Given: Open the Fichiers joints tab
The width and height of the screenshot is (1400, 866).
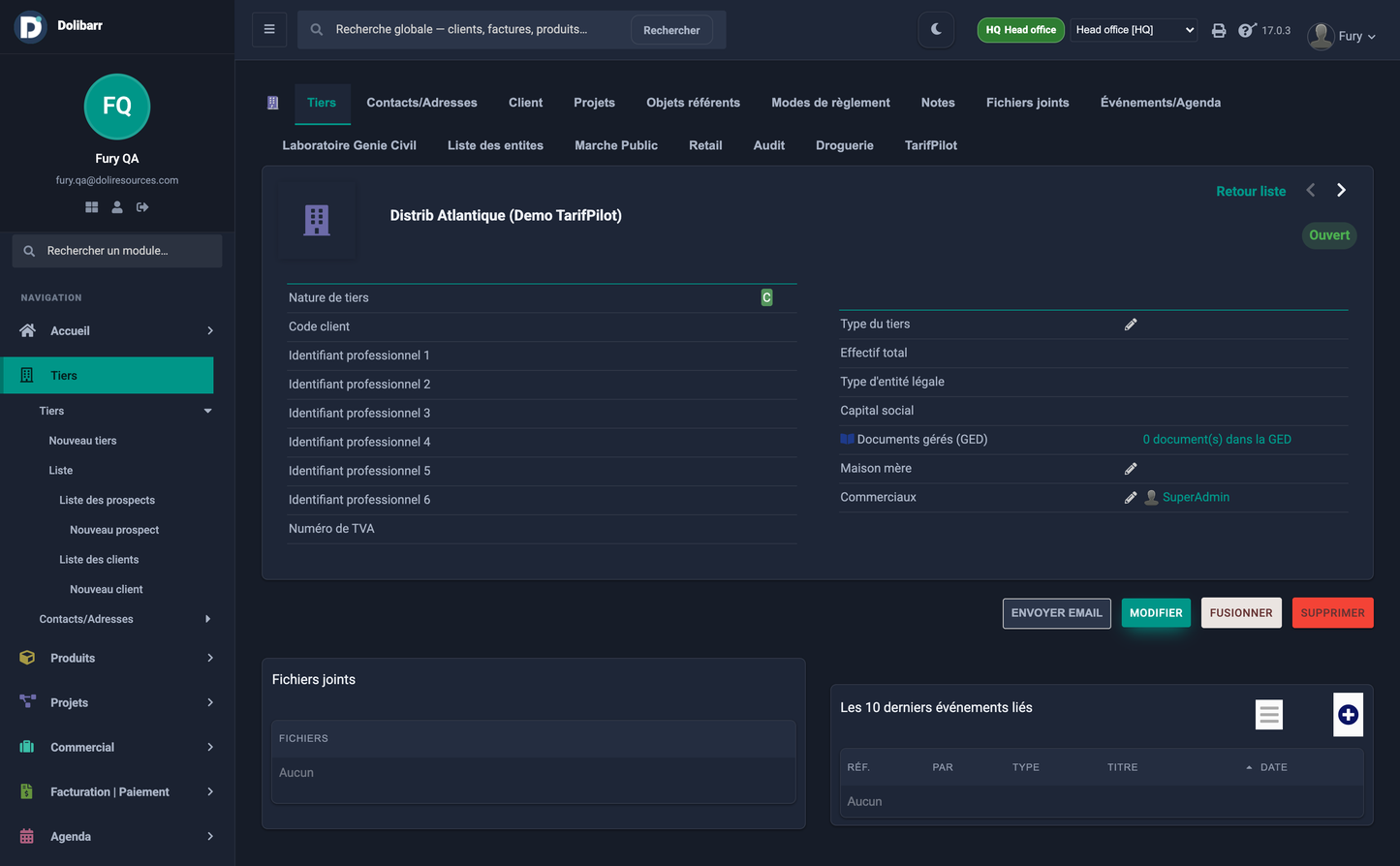Looking at the screenshot, I should (x=1028, y=103).
